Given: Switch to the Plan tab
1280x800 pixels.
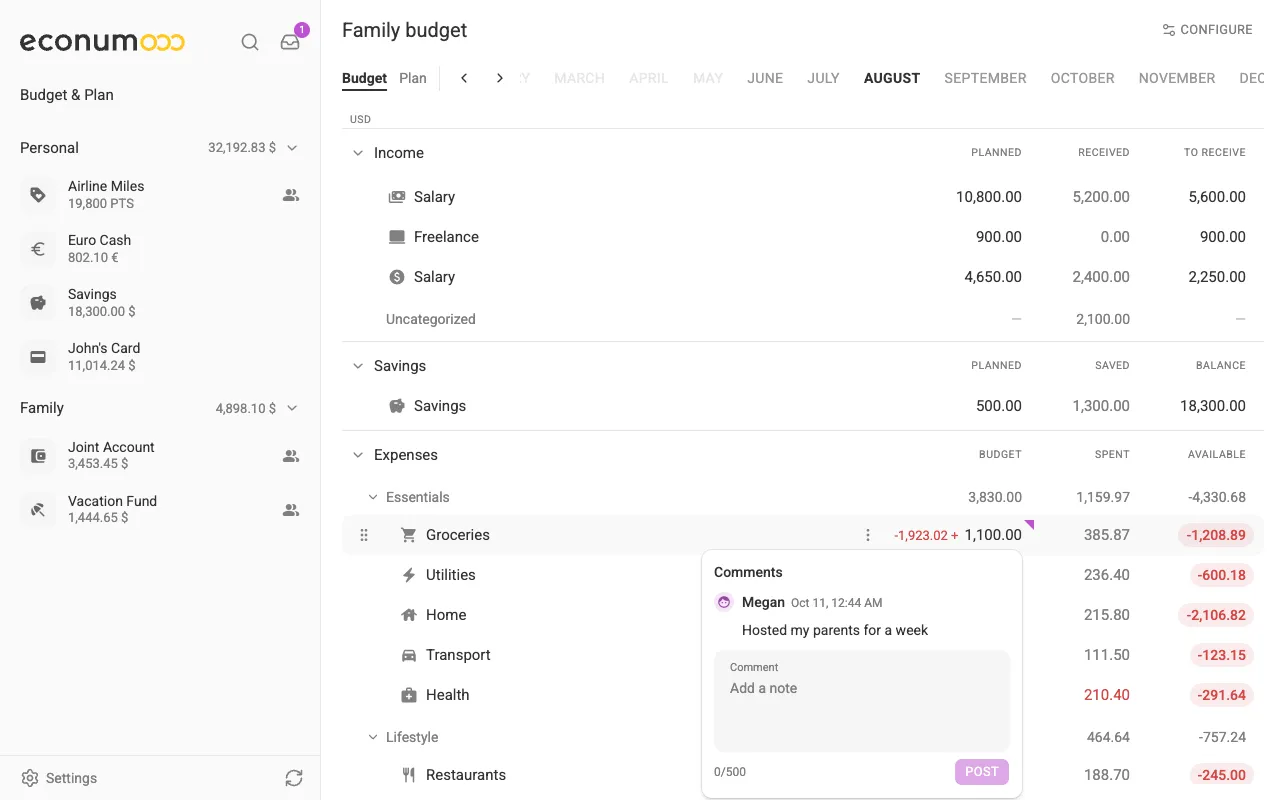Looking at the screenshot, I should tap(413, 78).
